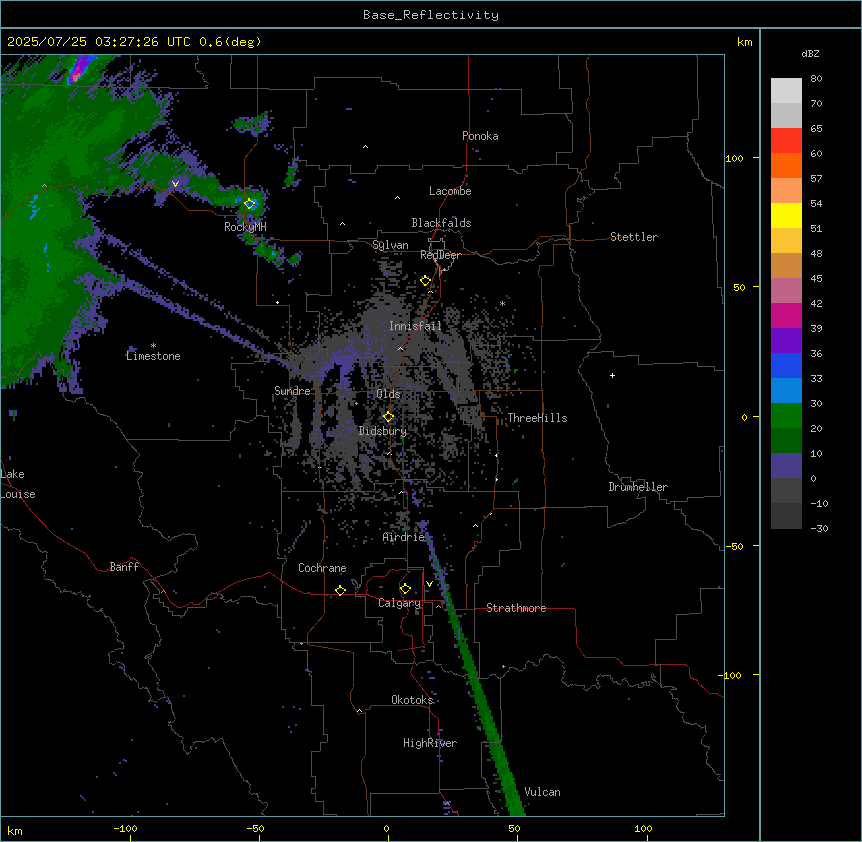
Task: Click the white asterisk marker above Limestone label
Action: tap(153, 346)
